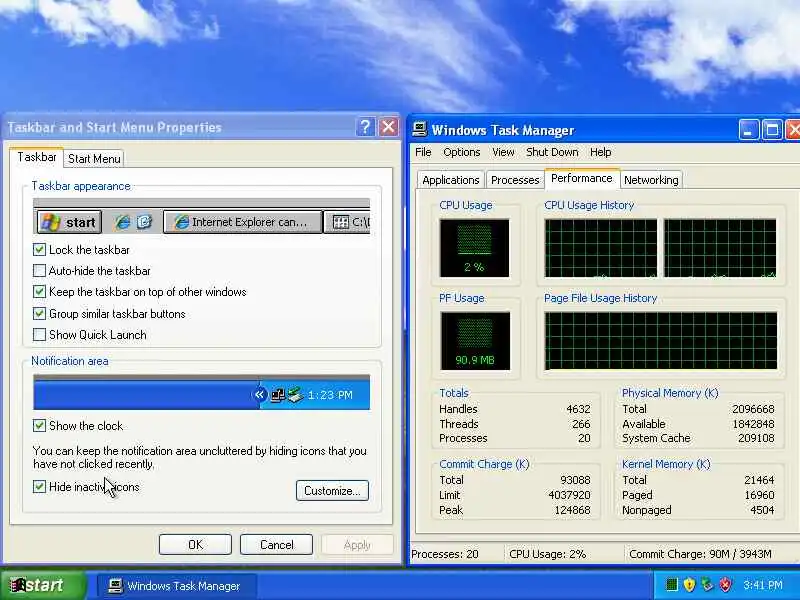Click the network computers icon in notification preview
800x600 pixels.
[x=278, y=395]
